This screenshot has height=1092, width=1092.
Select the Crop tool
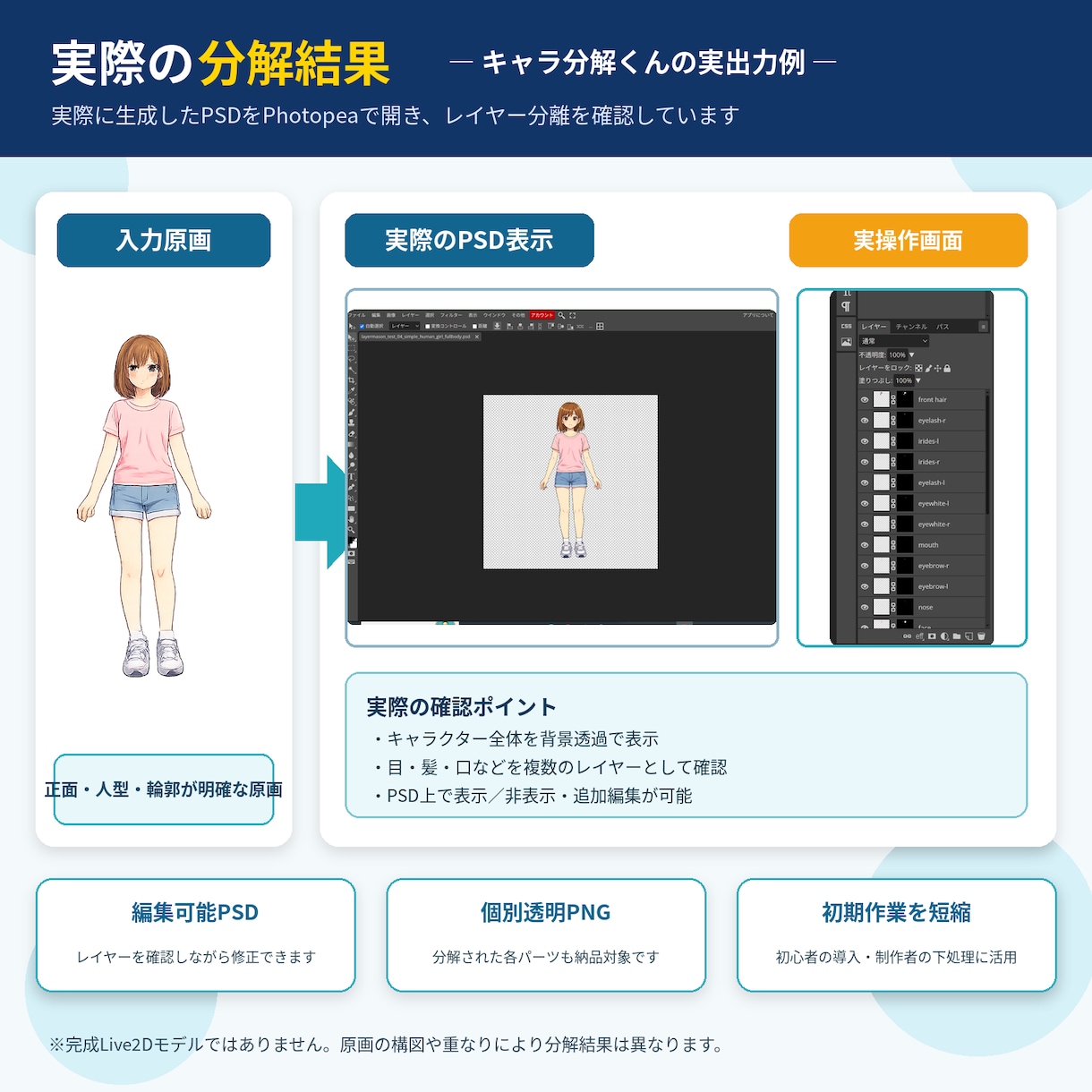[352, 380]
